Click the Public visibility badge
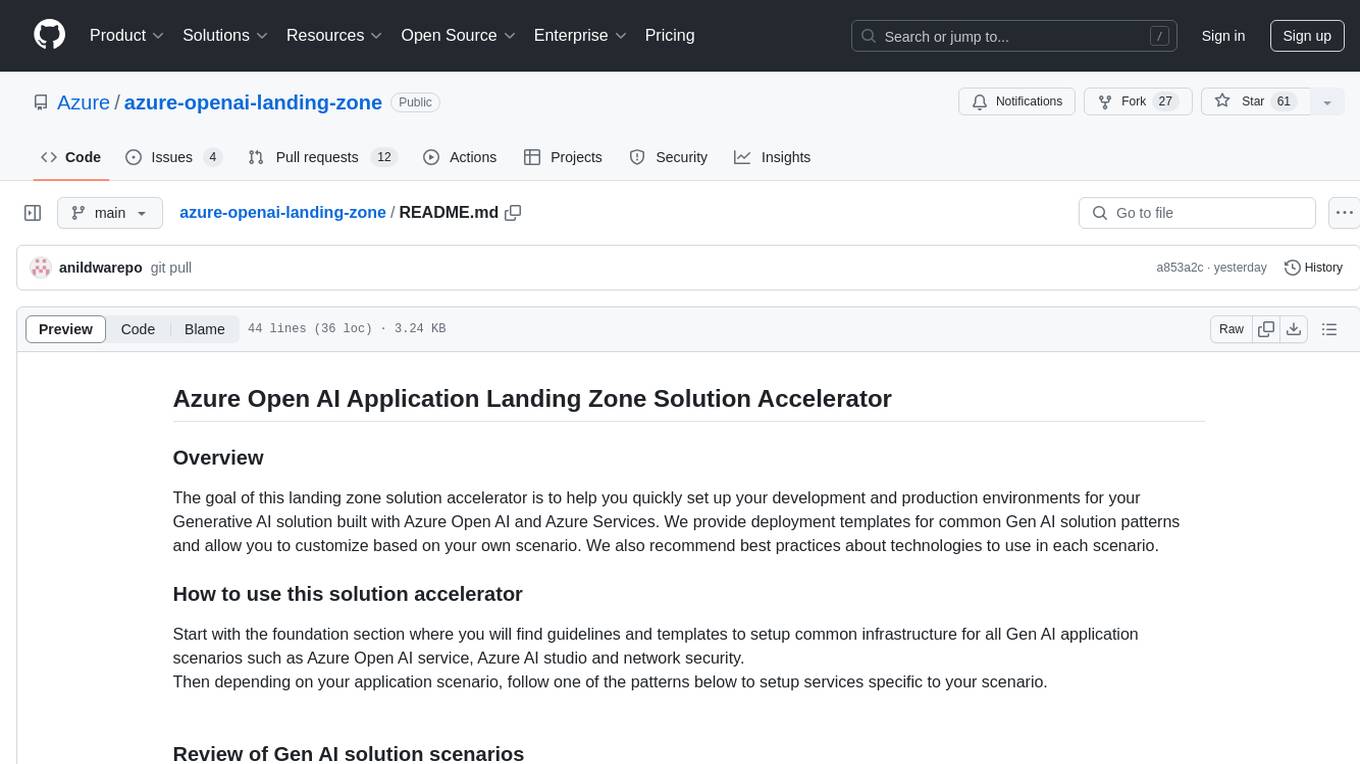1360x764 pixels. 415,102
